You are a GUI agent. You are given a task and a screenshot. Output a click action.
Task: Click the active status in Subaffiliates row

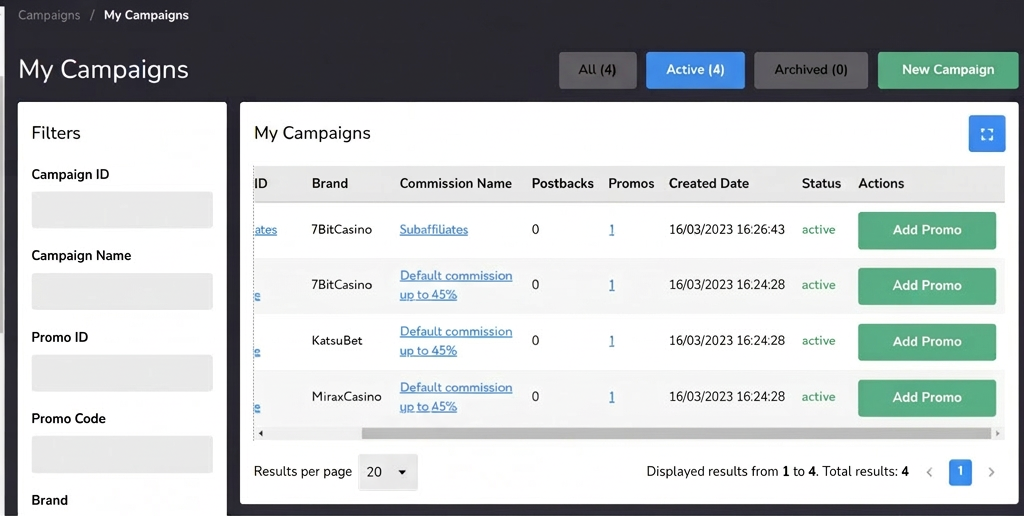[818, 229]
